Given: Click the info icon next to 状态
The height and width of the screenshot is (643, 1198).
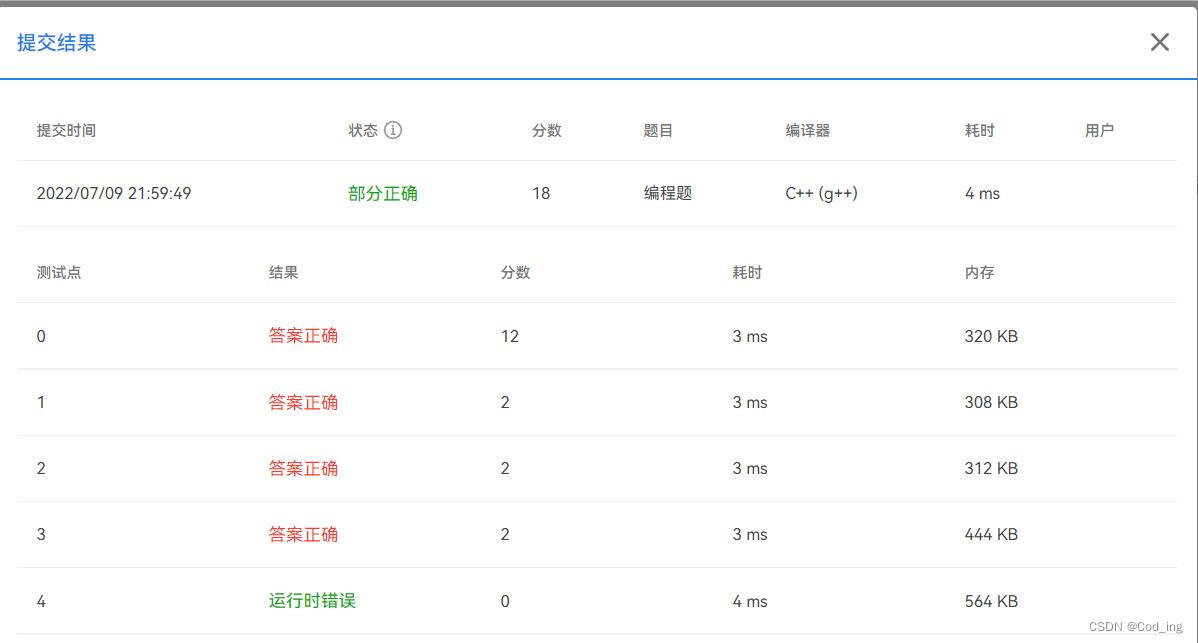Looking at the screenshot, I should click(x=393, y=130).
